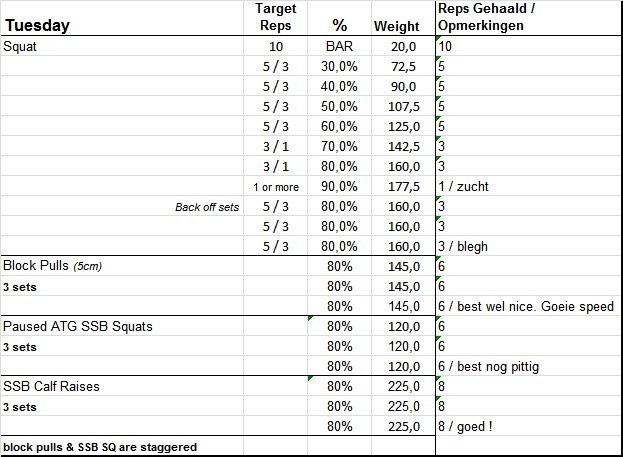Viewport: 623px width, 457px height.
Task: Click the Target Reps column header
Action: pos(276,17)
